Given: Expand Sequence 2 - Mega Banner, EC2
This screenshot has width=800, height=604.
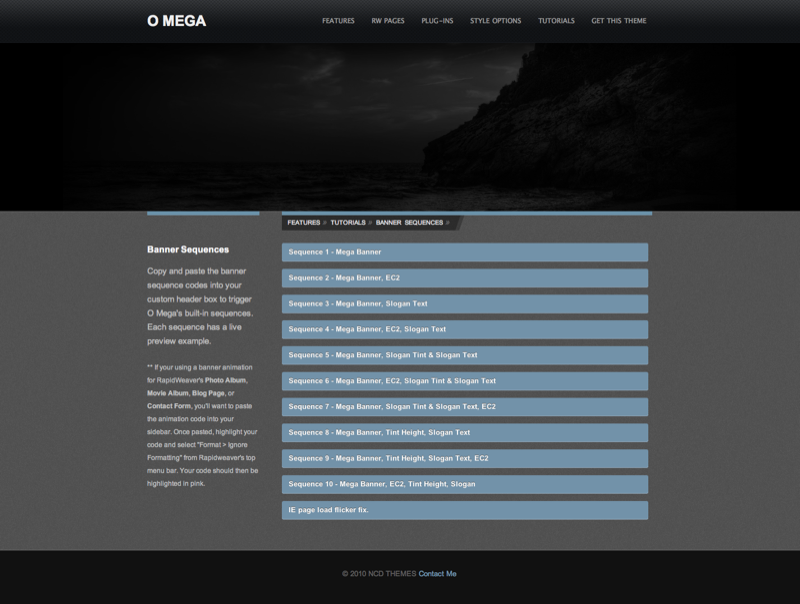Looking at the screenshot, I should (x=464, y=278).
